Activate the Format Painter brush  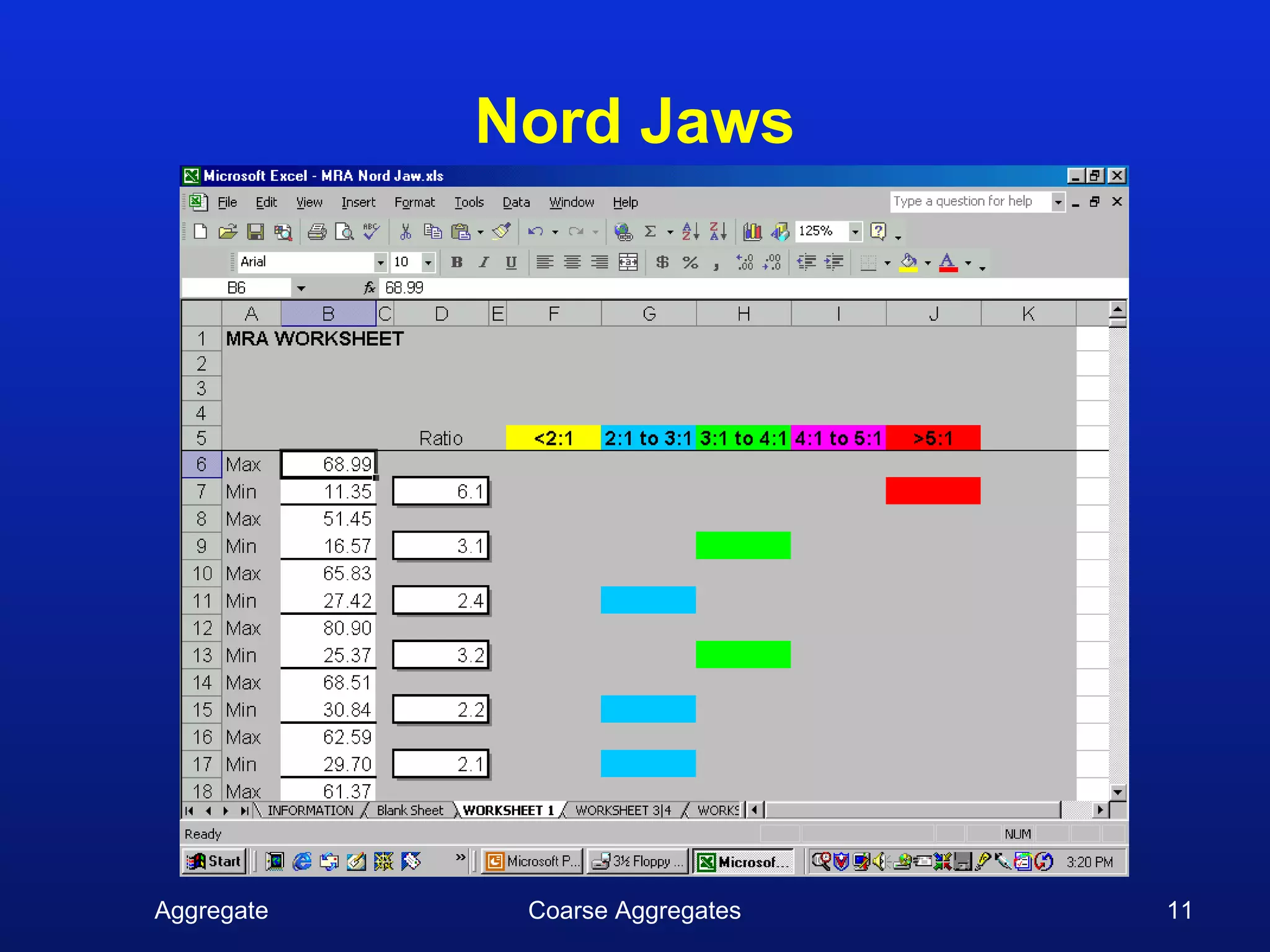pos(501,232)
